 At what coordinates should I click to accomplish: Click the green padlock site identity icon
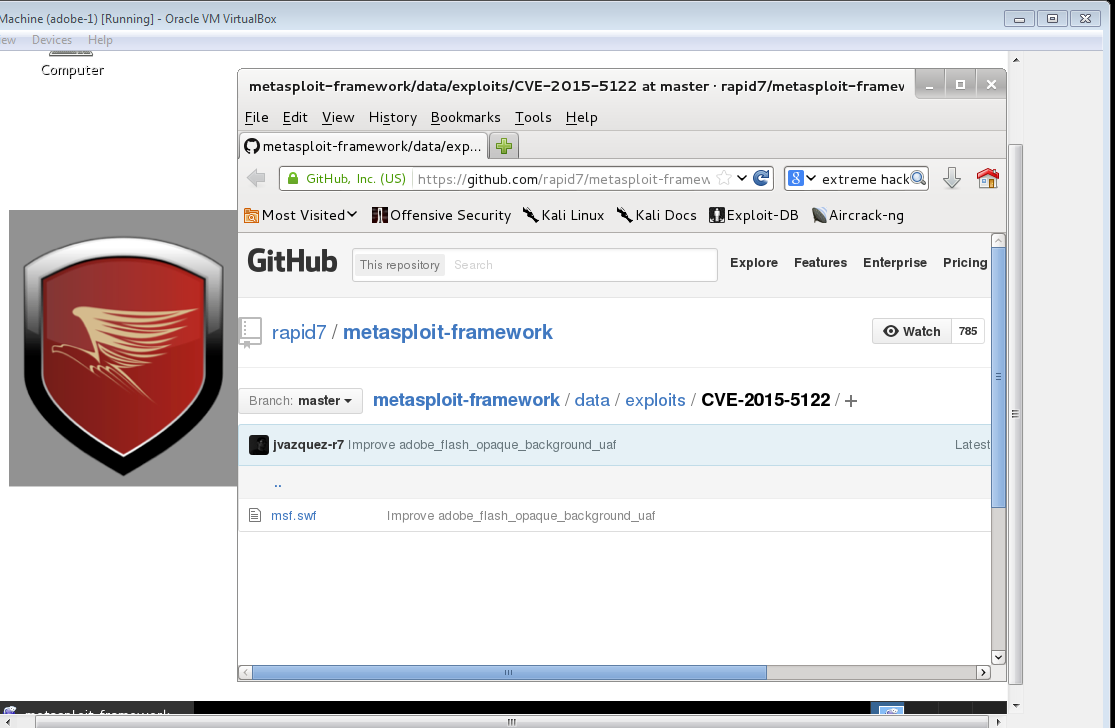tap(292, 178)
